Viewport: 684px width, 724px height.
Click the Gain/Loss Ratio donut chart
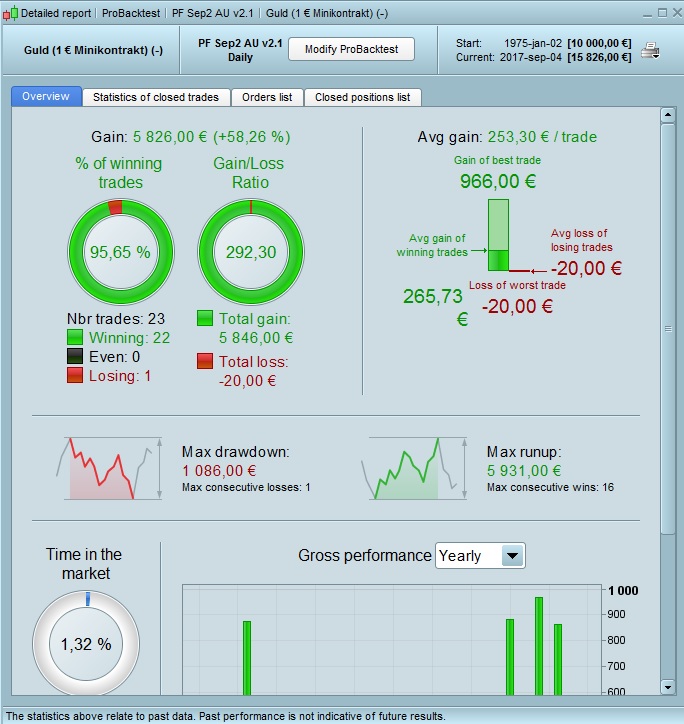(251, 252)
